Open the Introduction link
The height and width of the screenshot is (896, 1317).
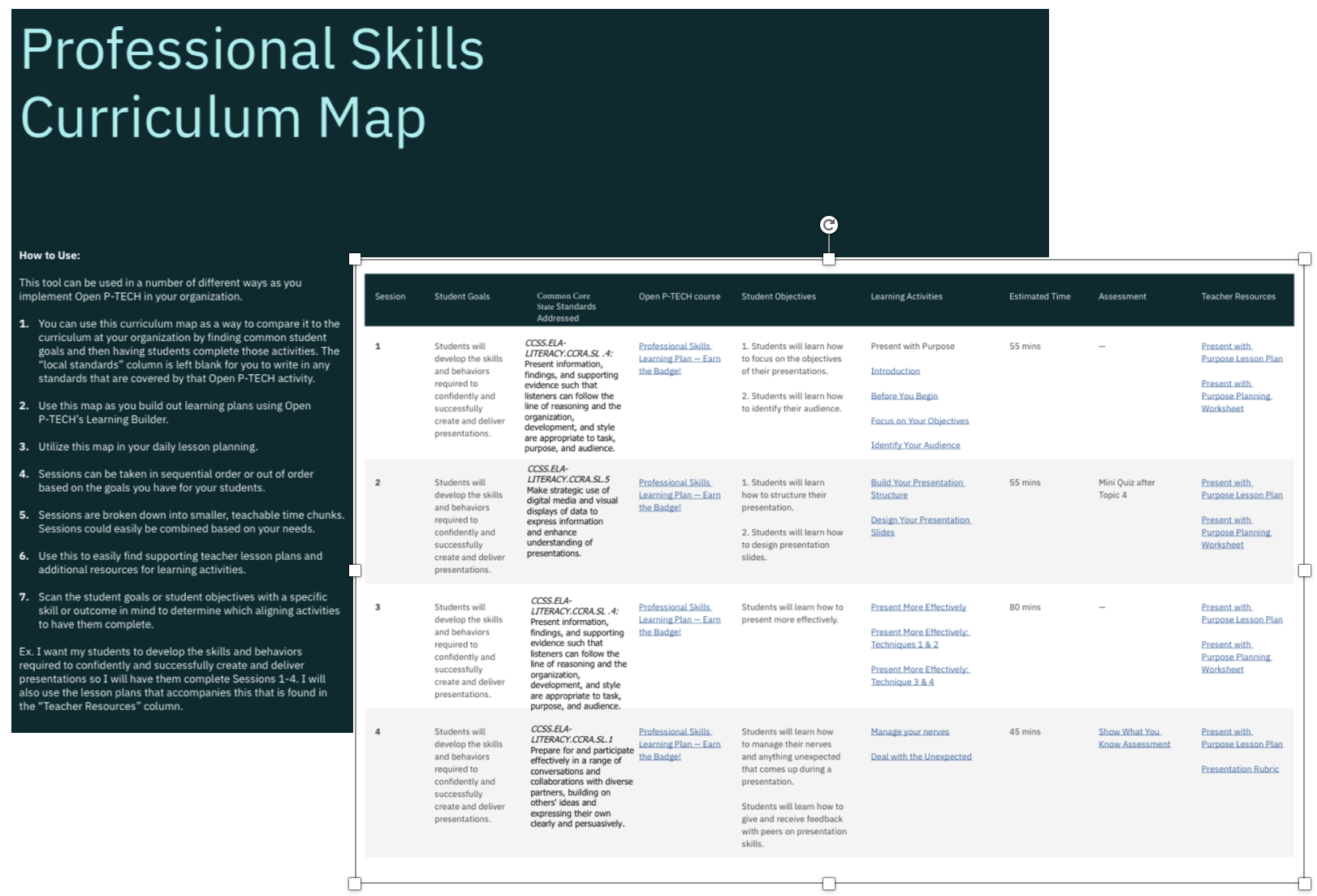point(895,371)
